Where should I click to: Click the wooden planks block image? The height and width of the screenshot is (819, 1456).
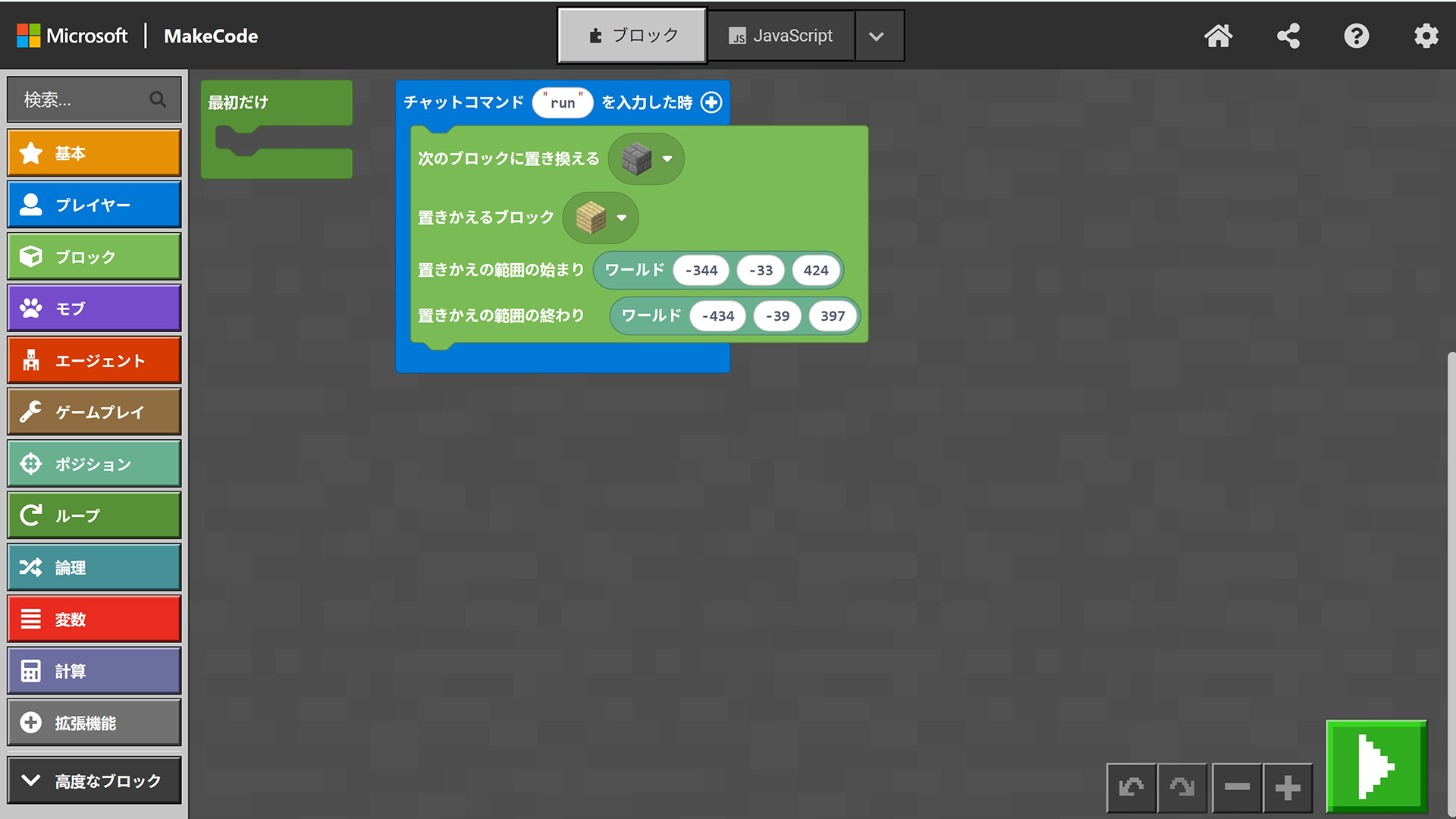591,218
